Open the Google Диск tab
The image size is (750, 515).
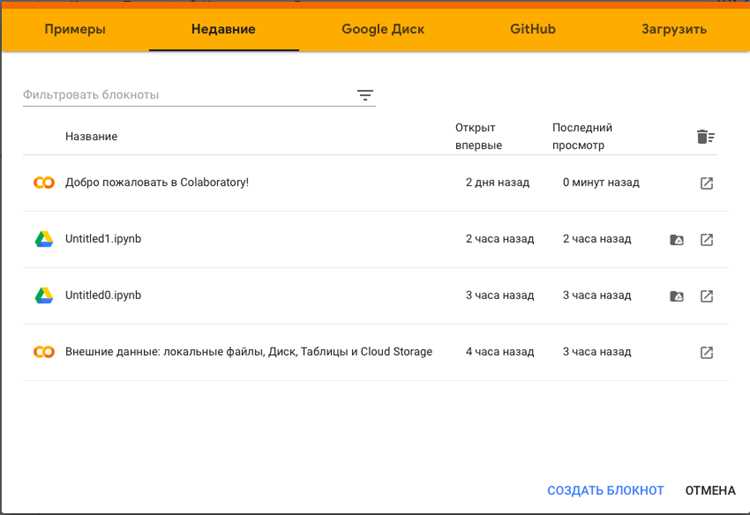tap(383, 29)
